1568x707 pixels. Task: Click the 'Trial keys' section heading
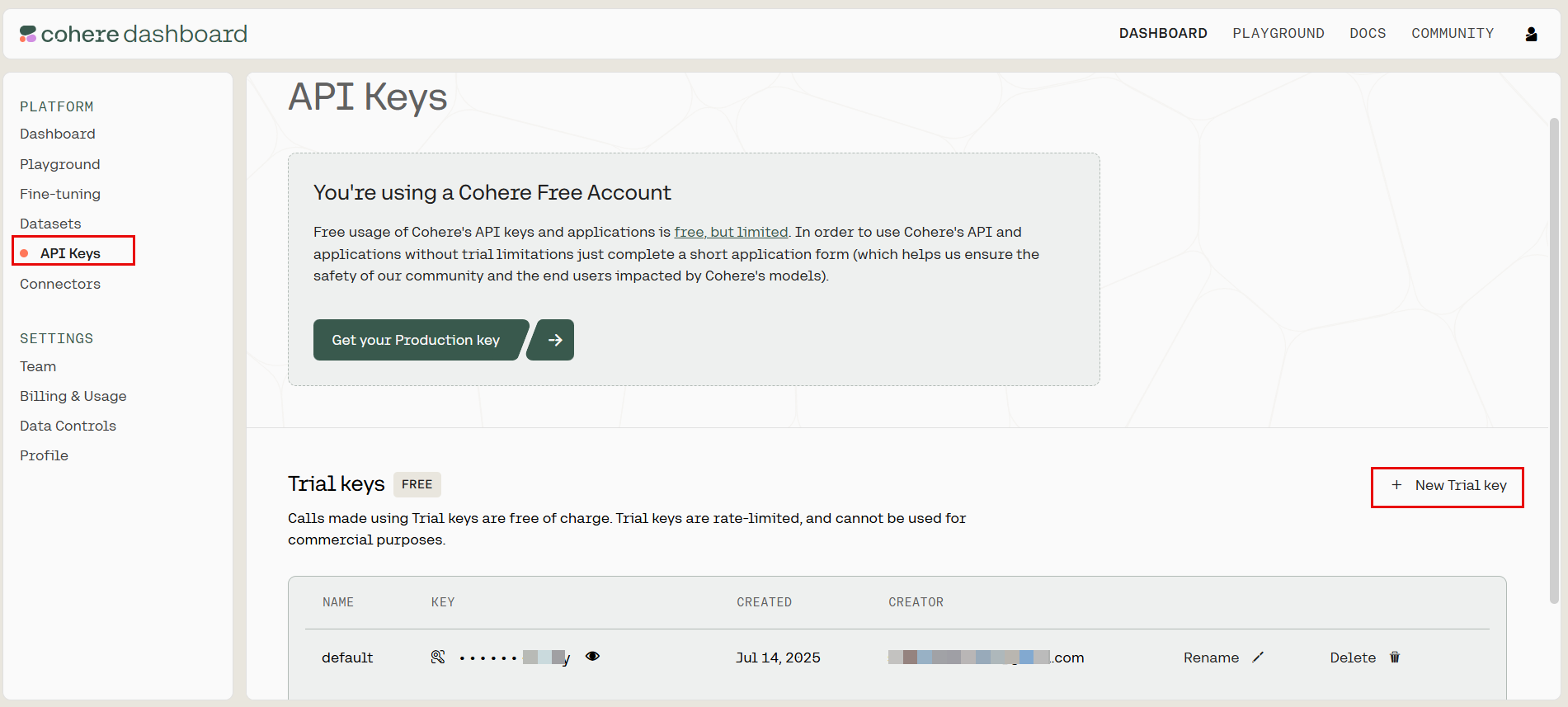(336, 484)
